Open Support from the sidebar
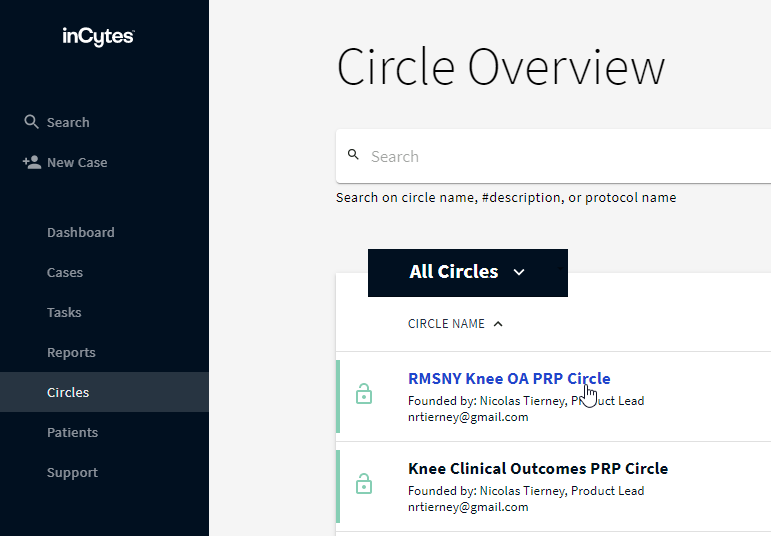Viewport: 771px width, 536px height. (72, 472)
